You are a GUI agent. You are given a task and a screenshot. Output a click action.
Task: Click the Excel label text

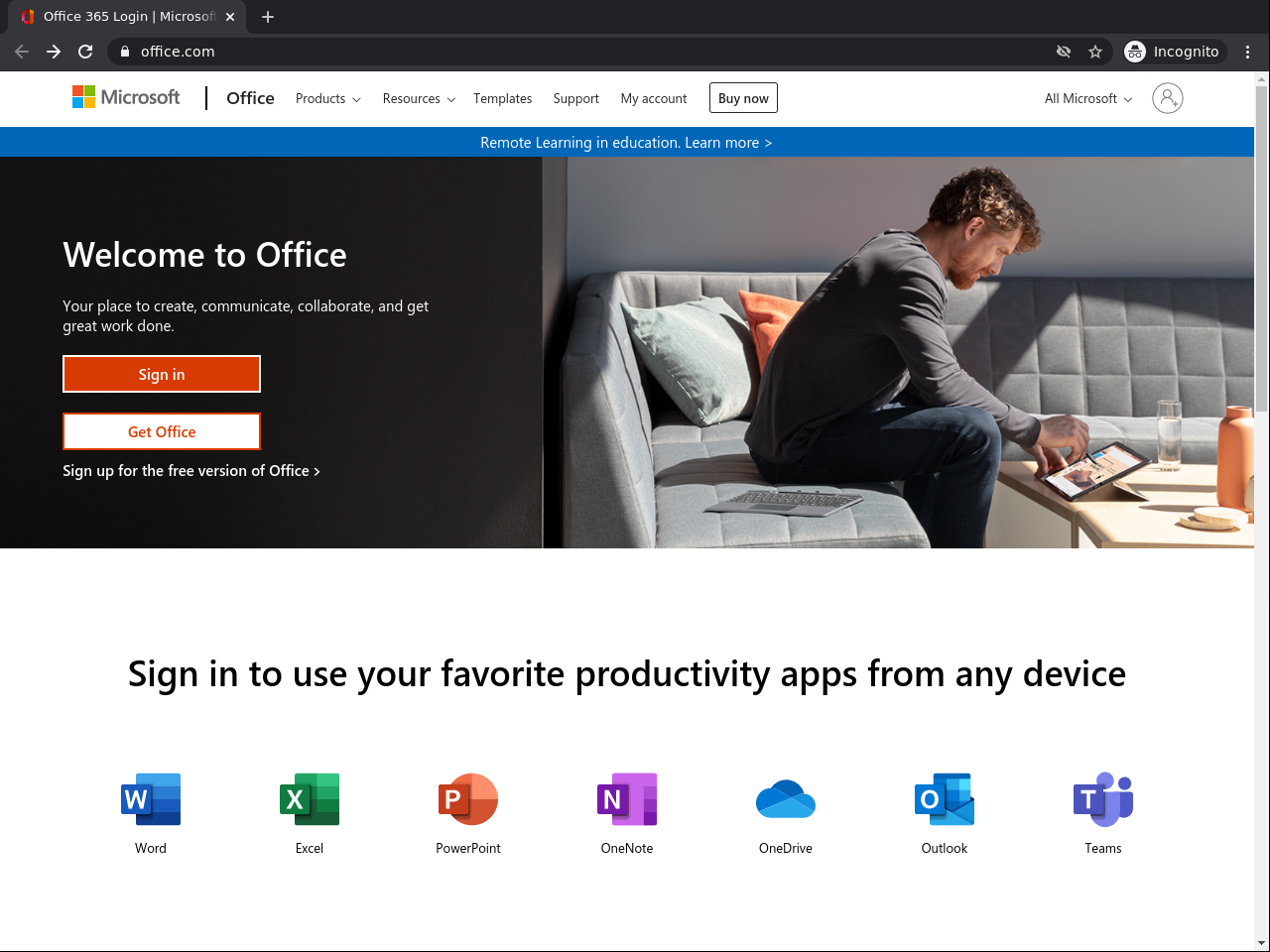(x=310, y=848)
